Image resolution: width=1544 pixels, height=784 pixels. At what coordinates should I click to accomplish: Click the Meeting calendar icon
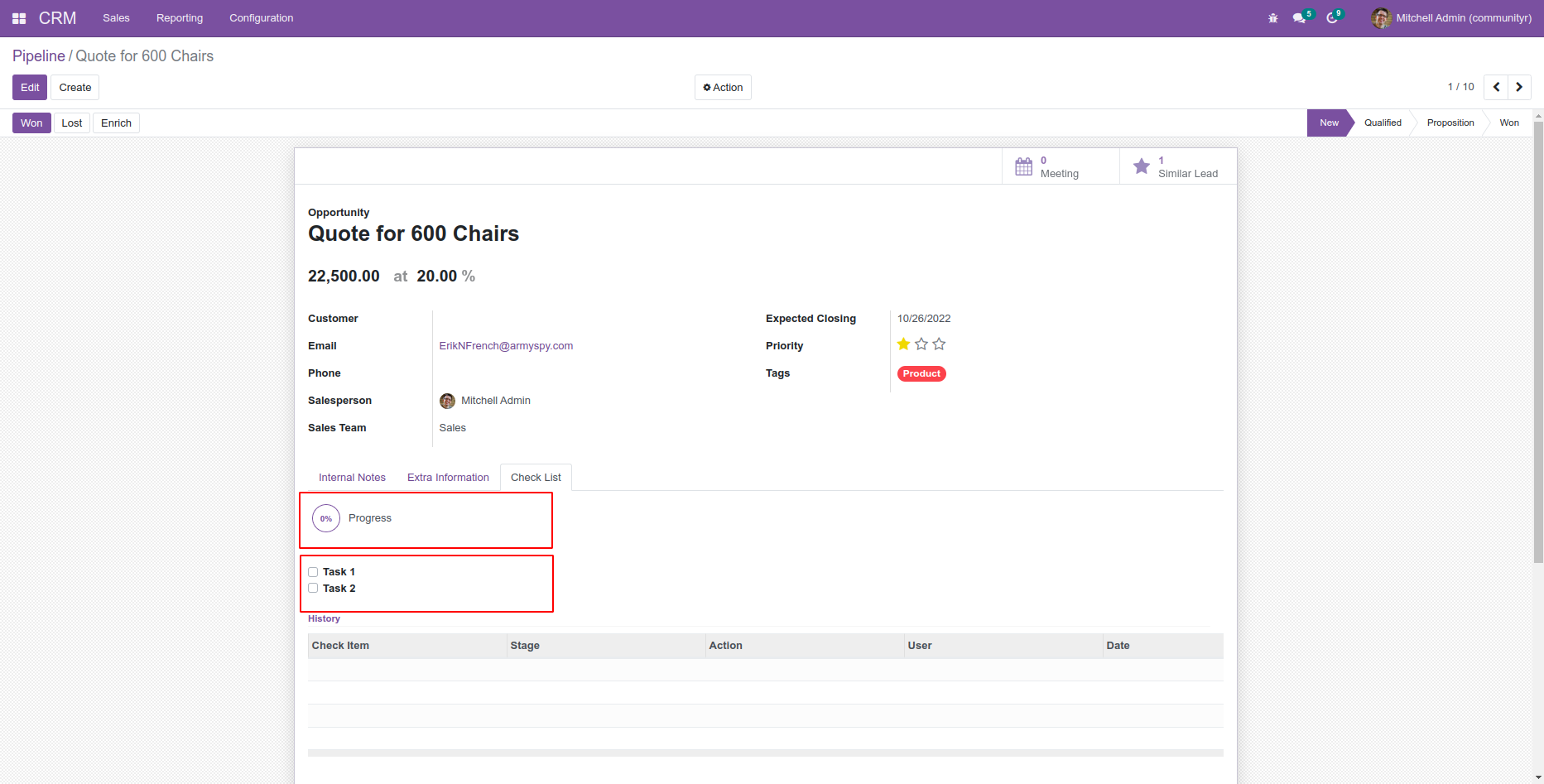[1024, 166]
